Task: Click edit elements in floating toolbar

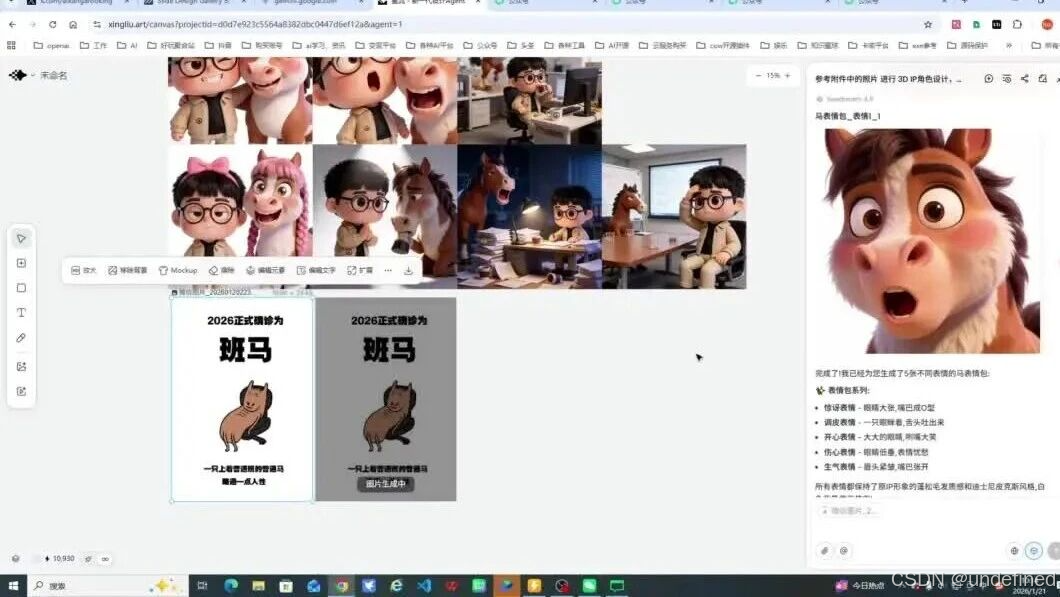Action: pyautogui.click(x=266, y=270)
